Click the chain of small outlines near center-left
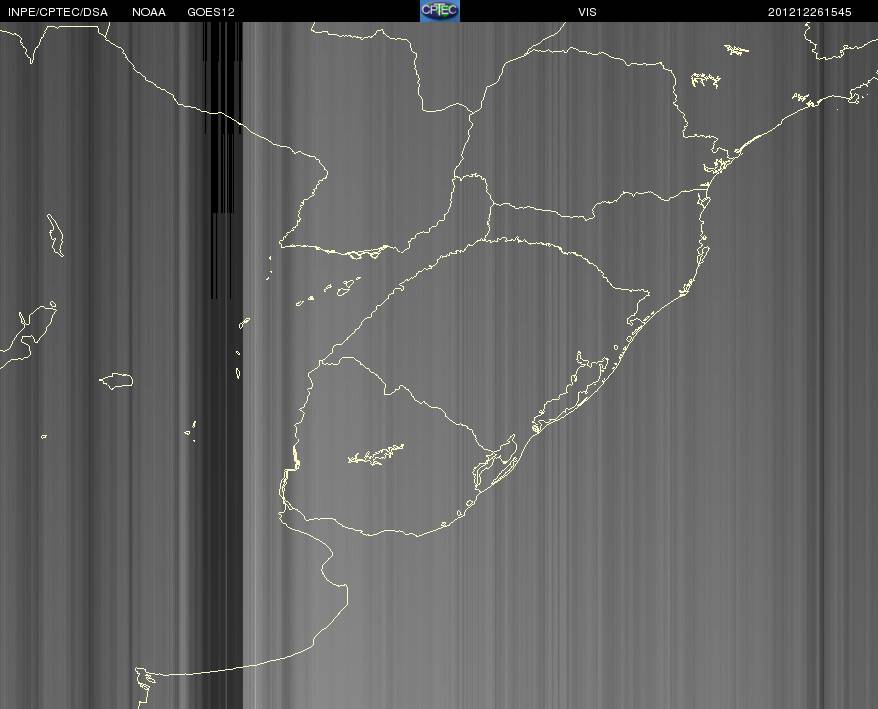878x709 pixels. pyautogui.click(x=329, y=291)
